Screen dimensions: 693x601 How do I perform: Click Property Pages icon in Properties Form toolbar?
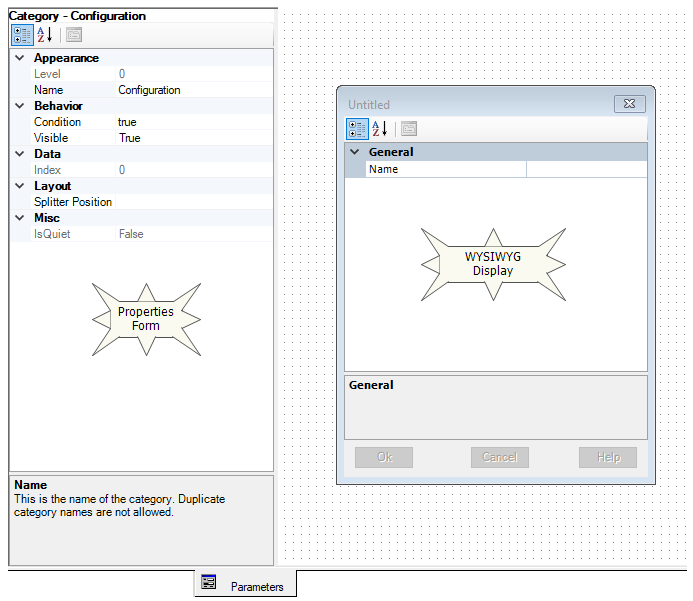point(73,35)
